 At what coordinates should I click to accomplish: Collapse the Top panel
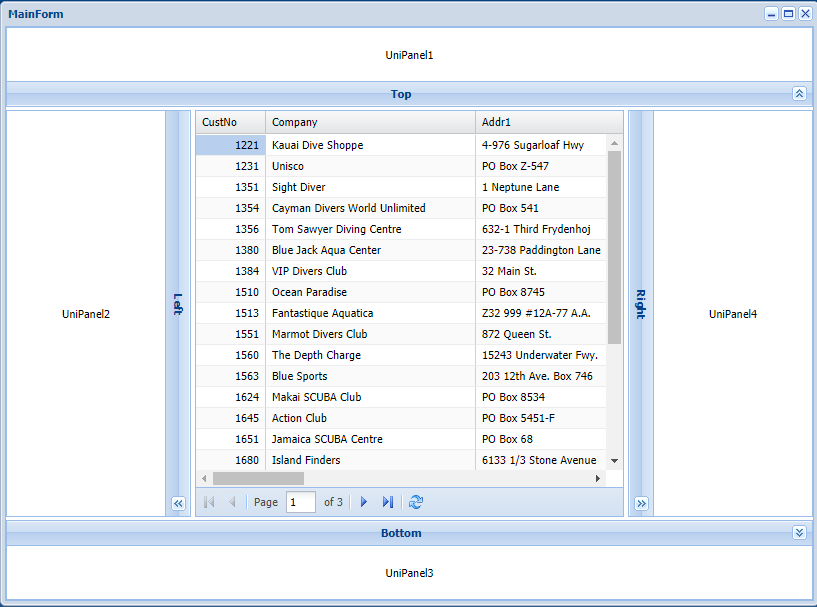click(x=799, y=94)
